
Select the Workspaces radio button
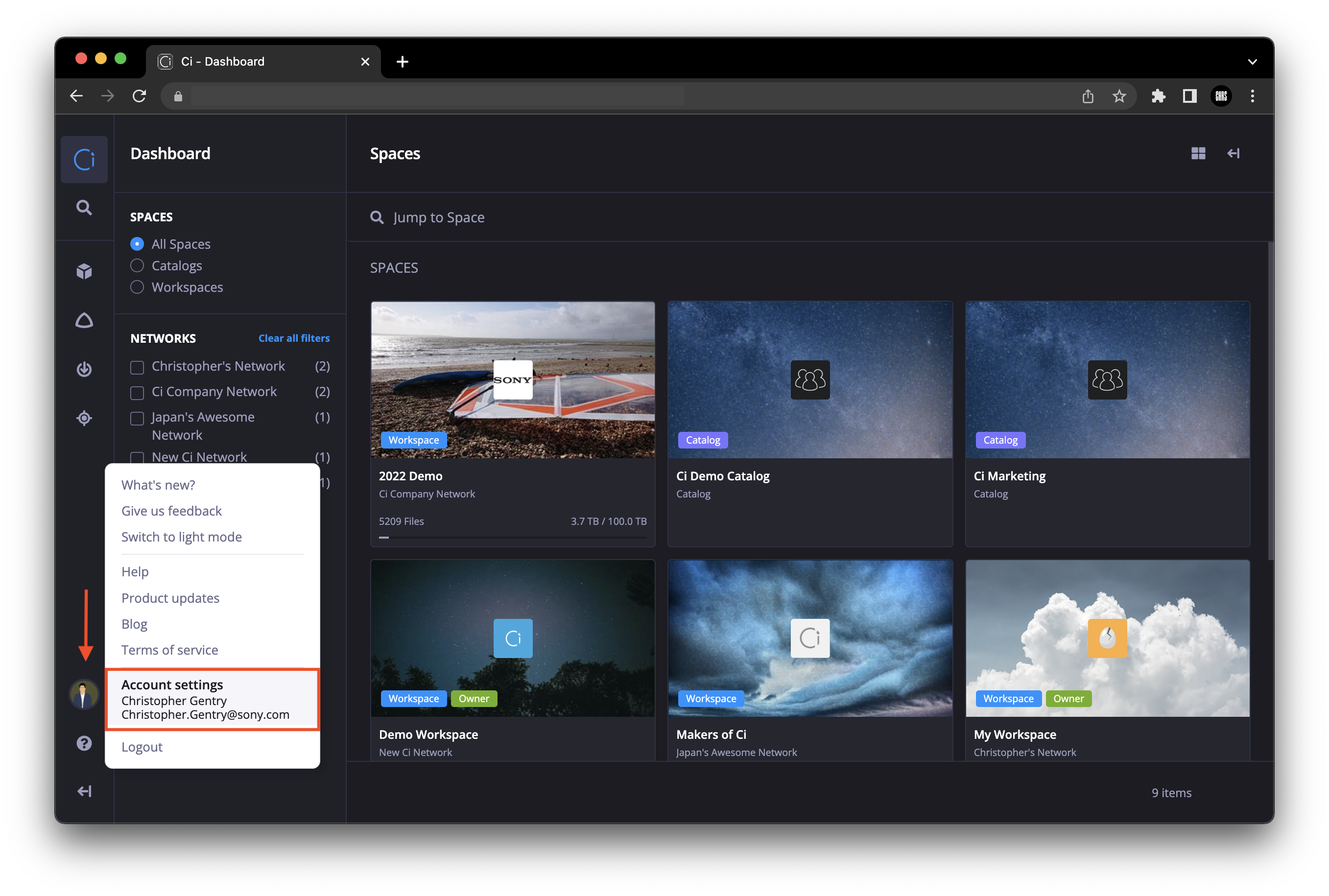click(x=137, y=287)
